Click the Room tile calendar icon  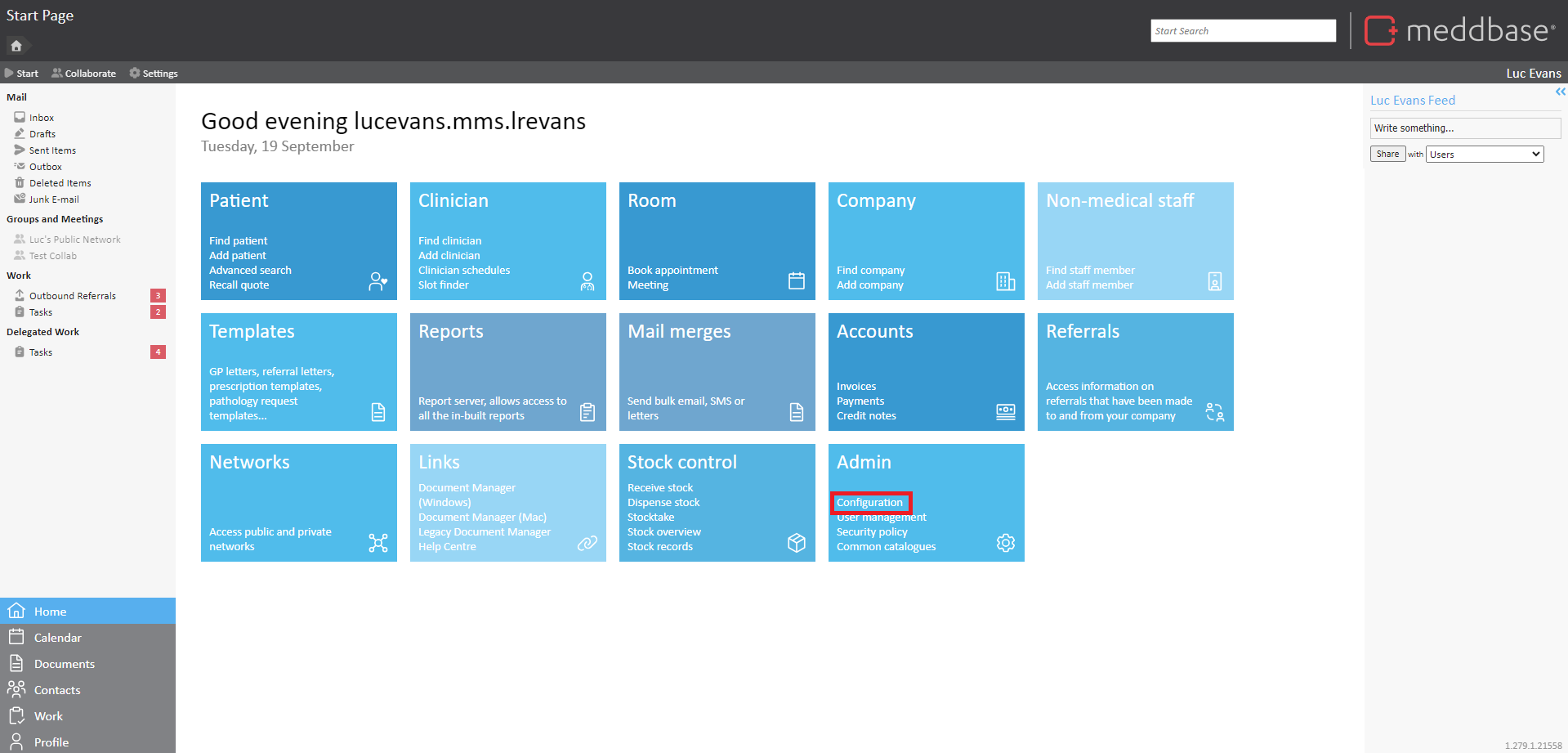796,281
